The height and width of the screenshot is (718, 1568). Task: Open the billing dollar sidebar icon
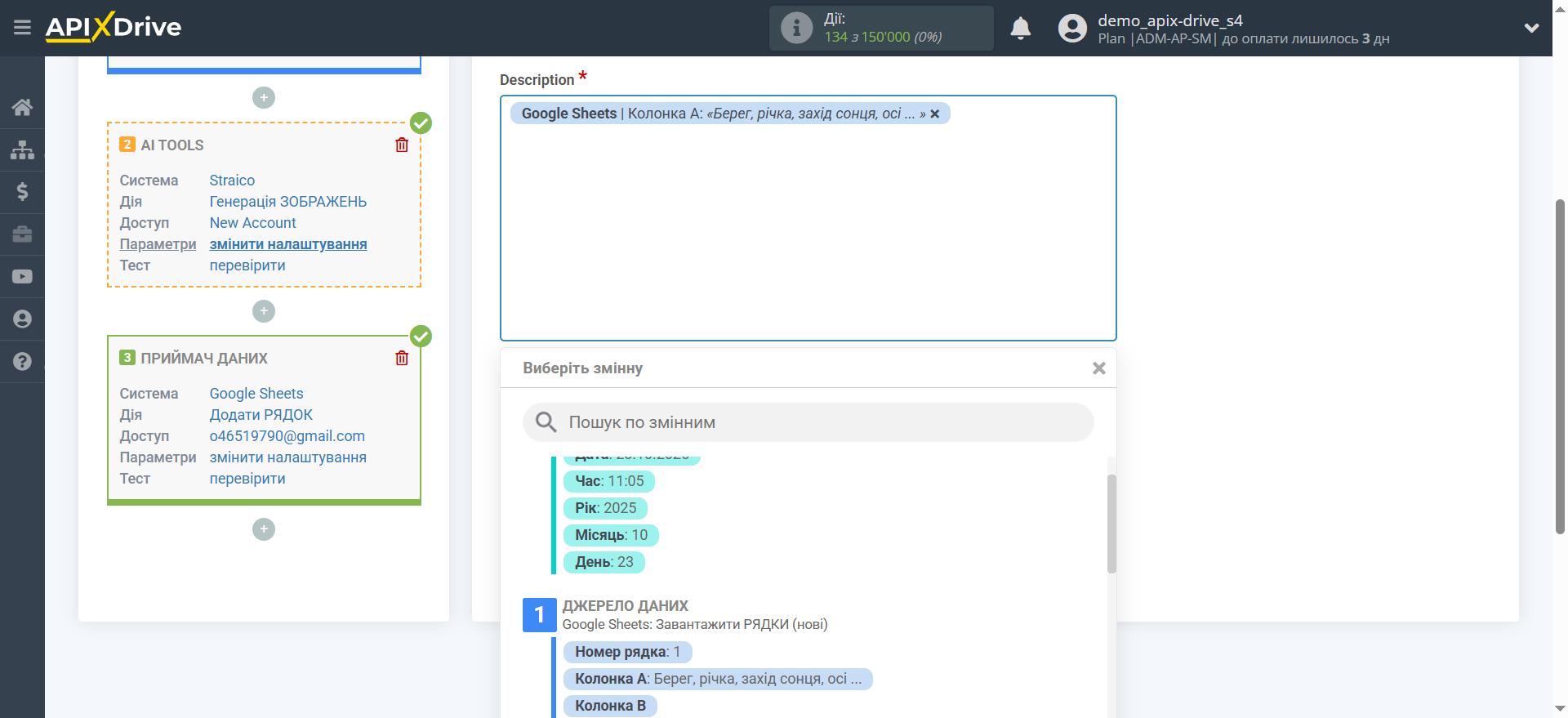(x=22, y=192)
